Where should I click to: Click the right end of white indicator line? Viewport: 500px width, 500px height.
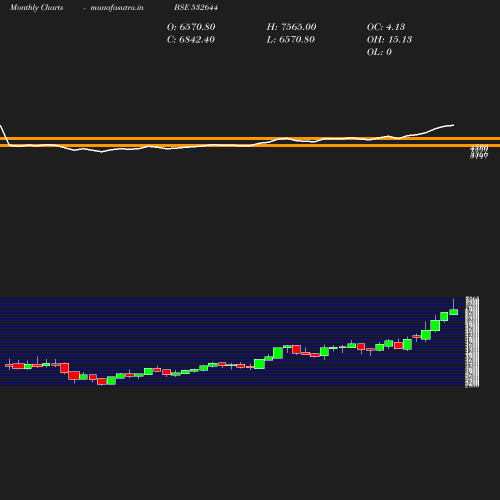click(x=453, y=125)
